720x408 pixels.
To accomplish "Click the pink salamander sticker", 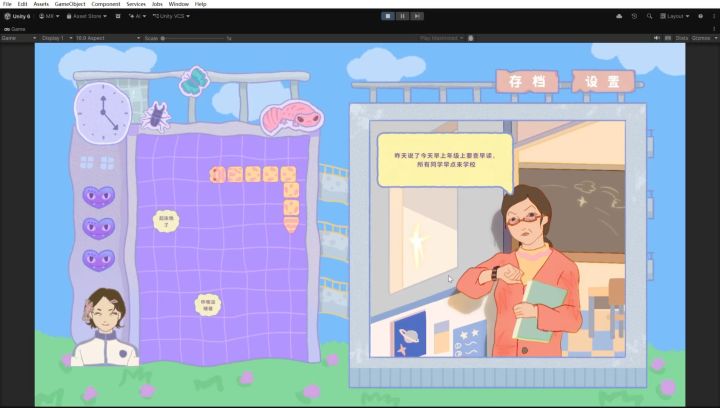I will (292, 117).
